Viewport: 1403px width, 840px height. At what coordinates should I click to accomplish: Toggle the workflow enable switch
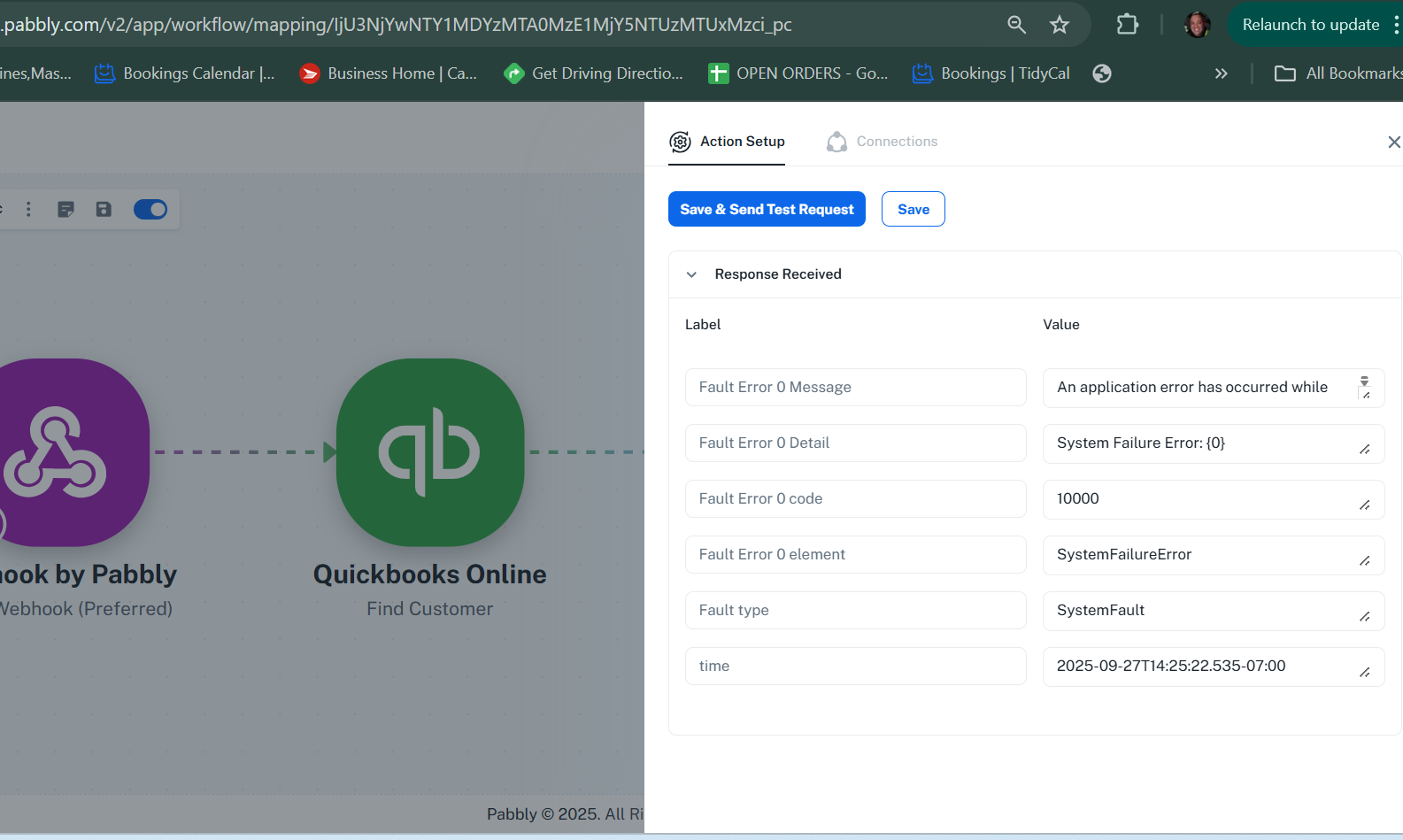tap(150, 209)
